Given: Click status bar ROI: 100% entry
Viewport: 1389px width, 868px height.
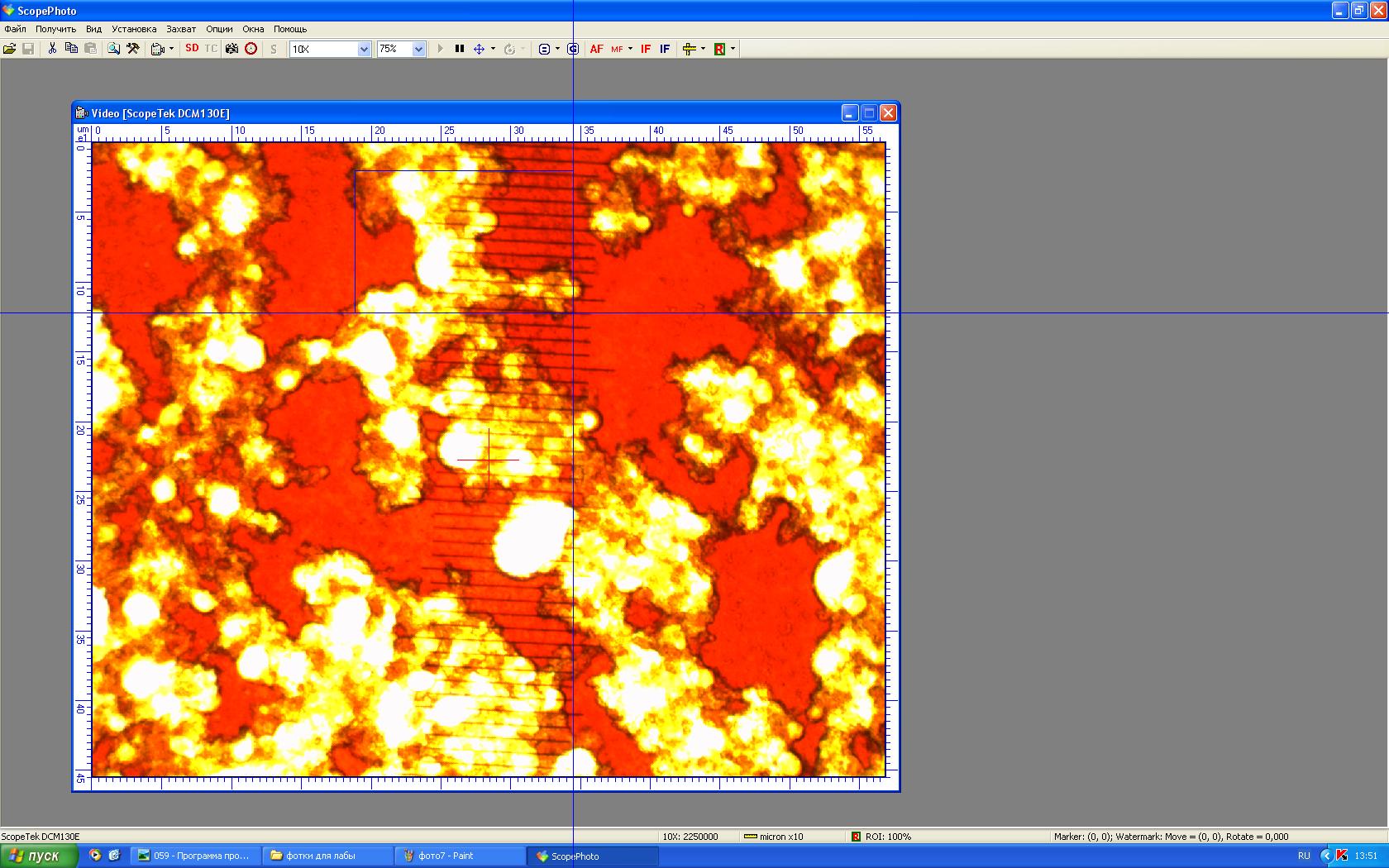Looking at the screenshot, I should 881,837.
